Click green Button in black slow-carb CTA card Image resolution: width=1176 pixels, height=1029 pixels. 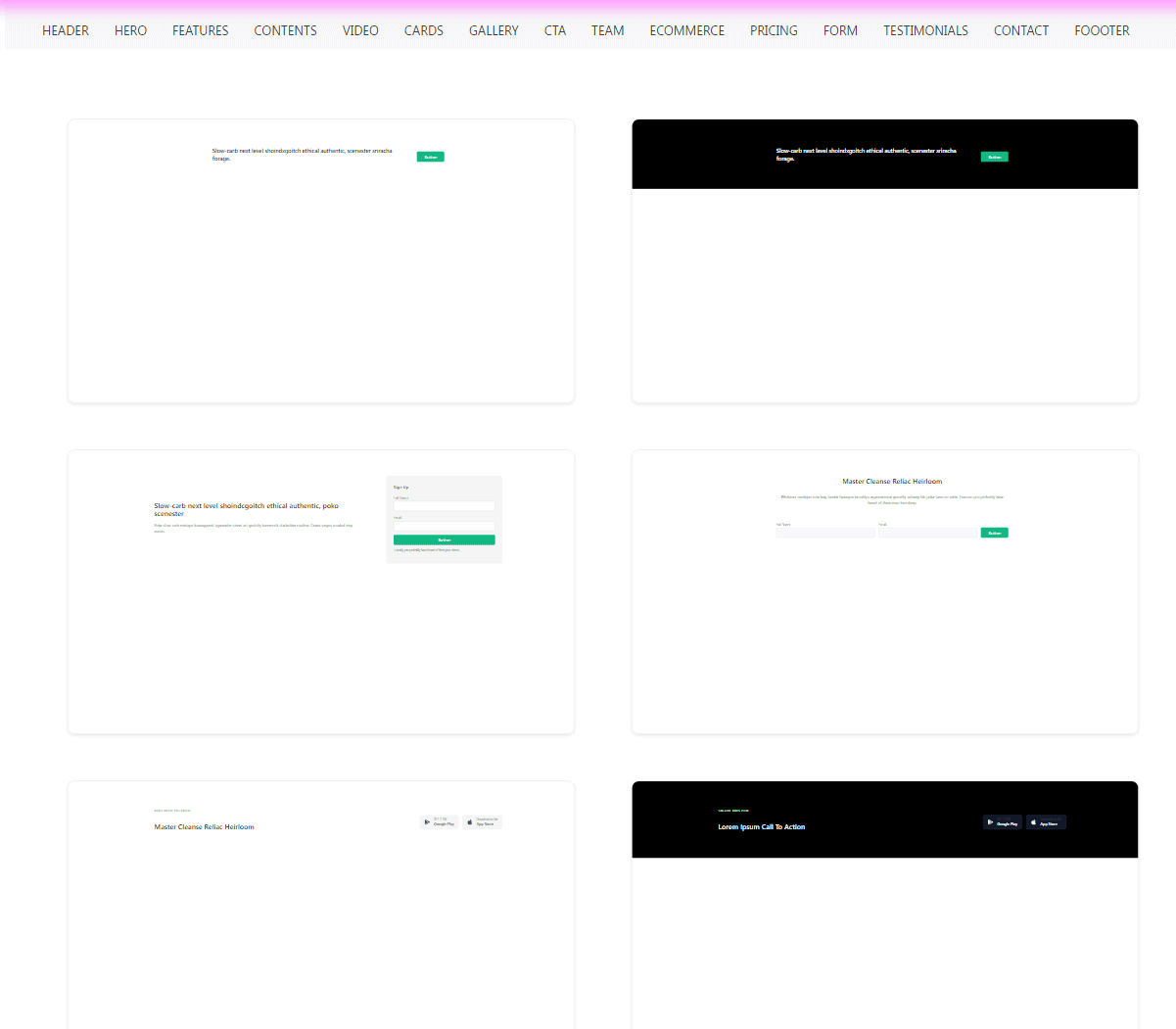point(995,157)
